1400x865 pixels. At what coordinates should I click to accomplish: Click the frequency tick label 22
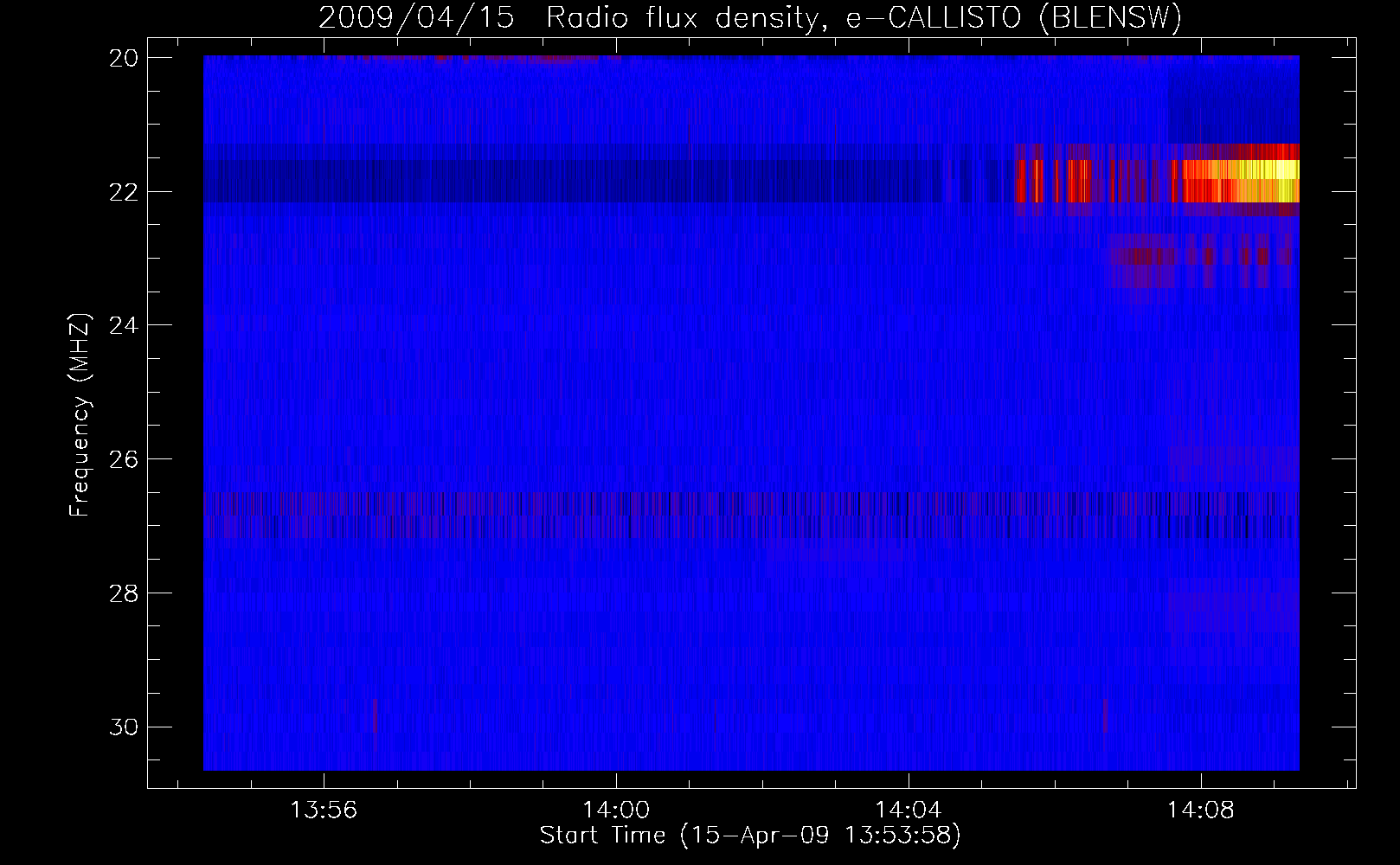[124, 192]
